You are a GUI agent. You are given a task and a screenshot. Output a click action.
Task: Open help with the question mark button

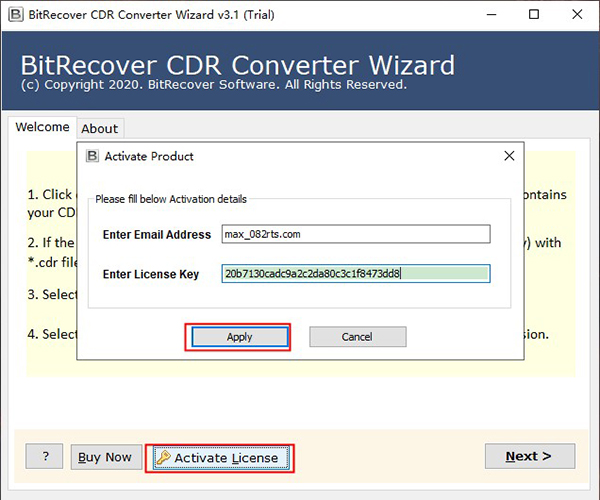click(x=44, y=456)
